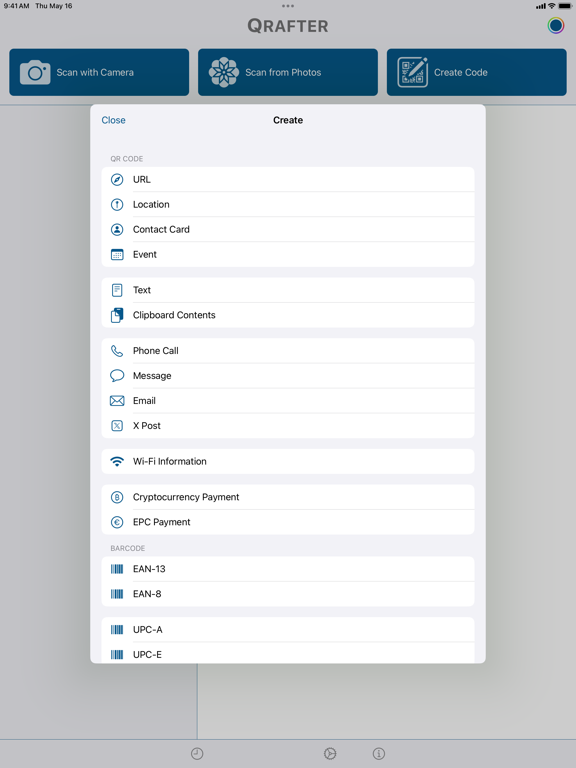The width and height of the screenshot is (576, 768).
Task: Choose Contact Card entry
Action: coord(288,230)
